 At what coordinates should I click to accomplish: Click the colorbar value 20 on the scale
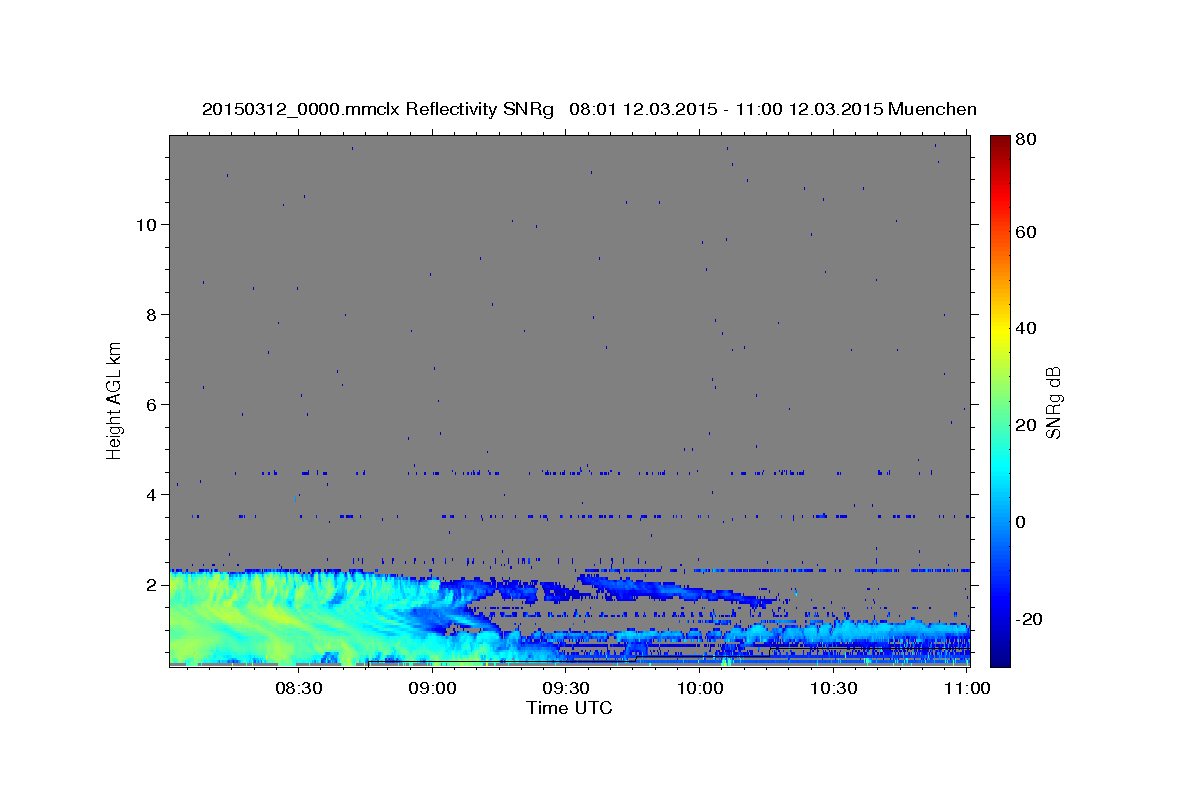coord(1027,425)
